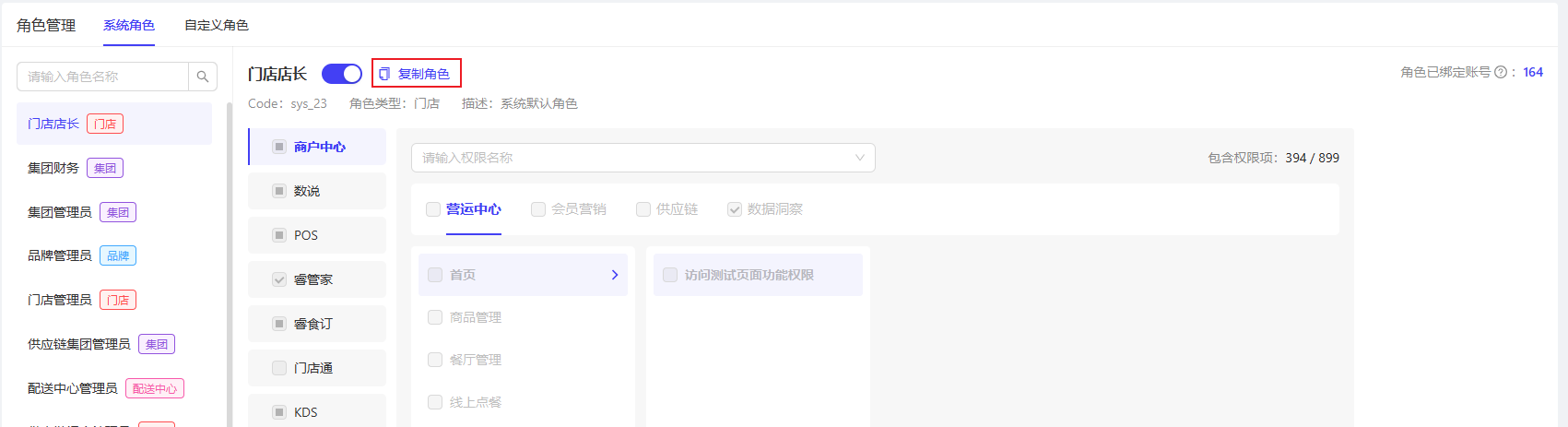Image resolution: width=1568 pixels, height=427 pixels.
Task: Open the POS module in the sidebar
Action: click(306, 235)
